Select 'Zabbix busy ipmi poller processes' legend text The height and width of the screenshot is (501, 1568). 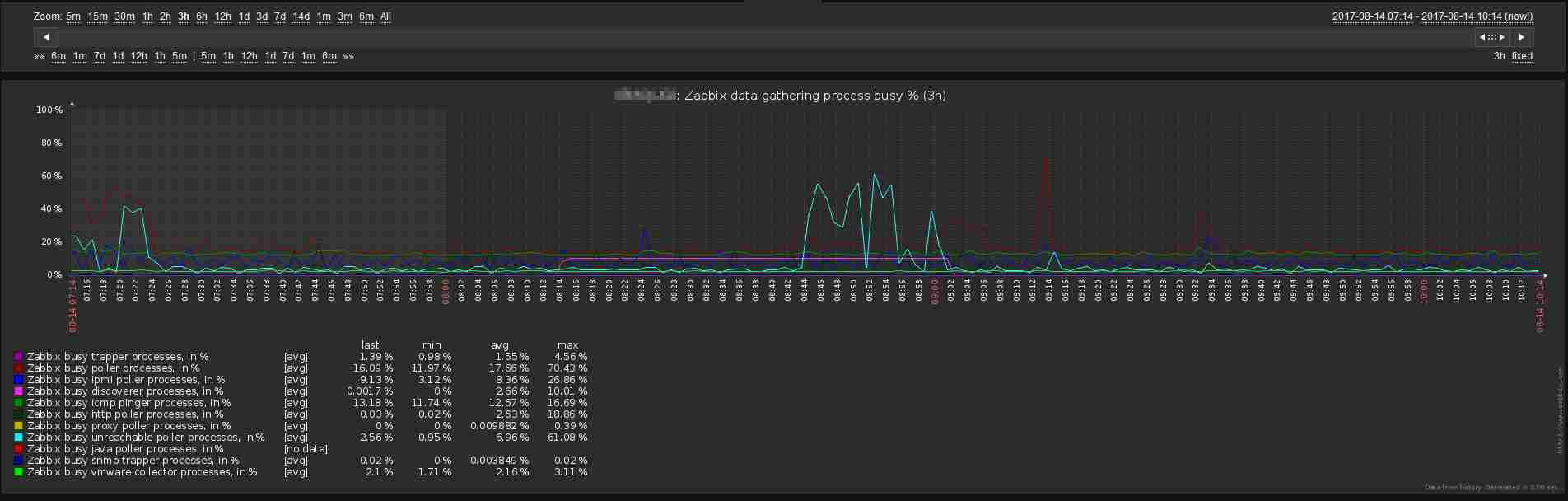(126, 380)
